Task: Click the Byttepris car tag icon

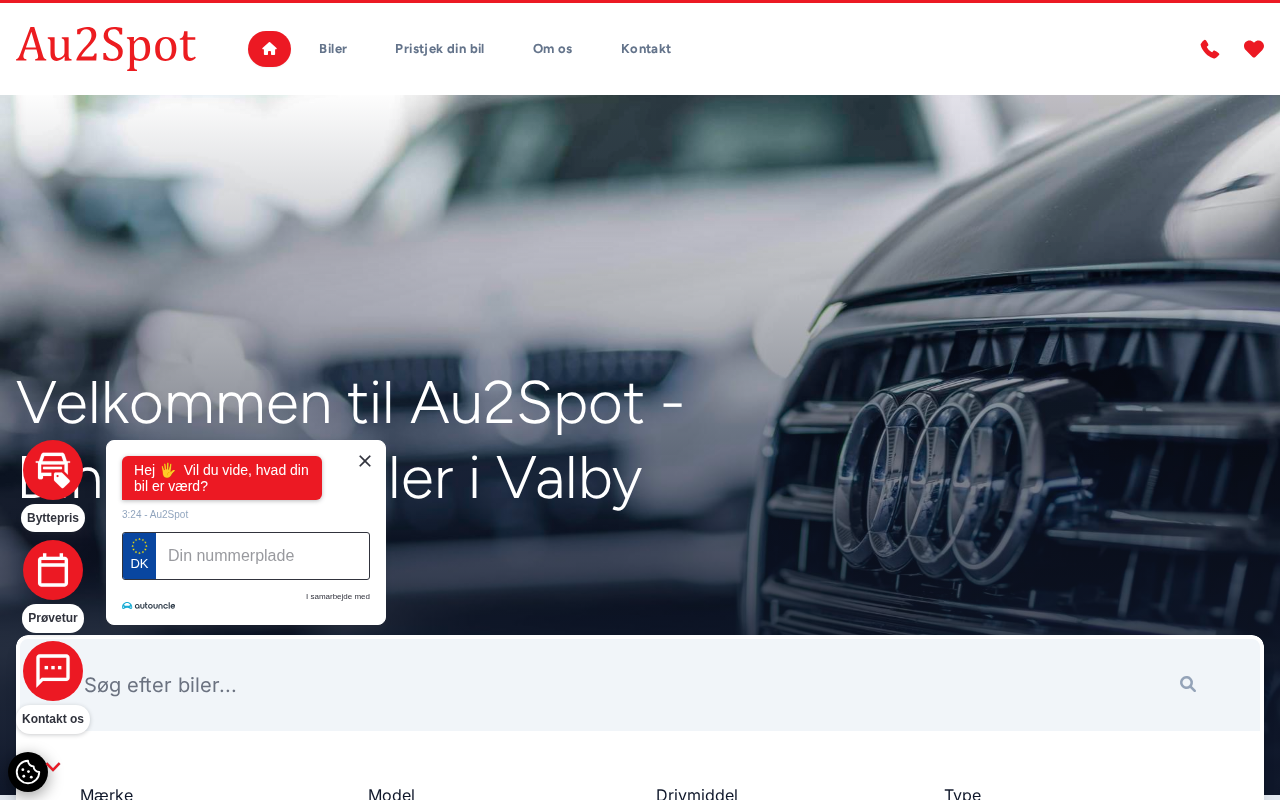Action: [53, 470]
